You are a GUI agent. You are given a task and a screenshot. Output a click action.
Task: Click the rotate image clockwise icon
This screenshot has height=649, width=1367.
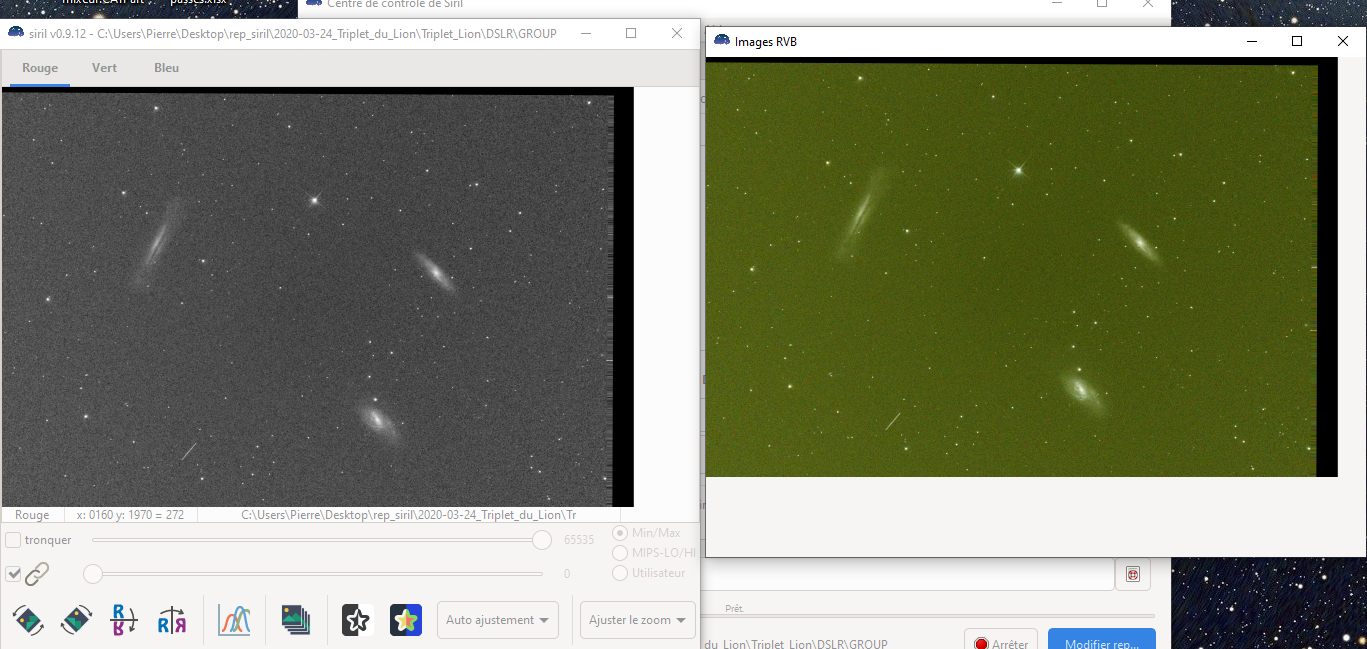click(x=77, y=620)
